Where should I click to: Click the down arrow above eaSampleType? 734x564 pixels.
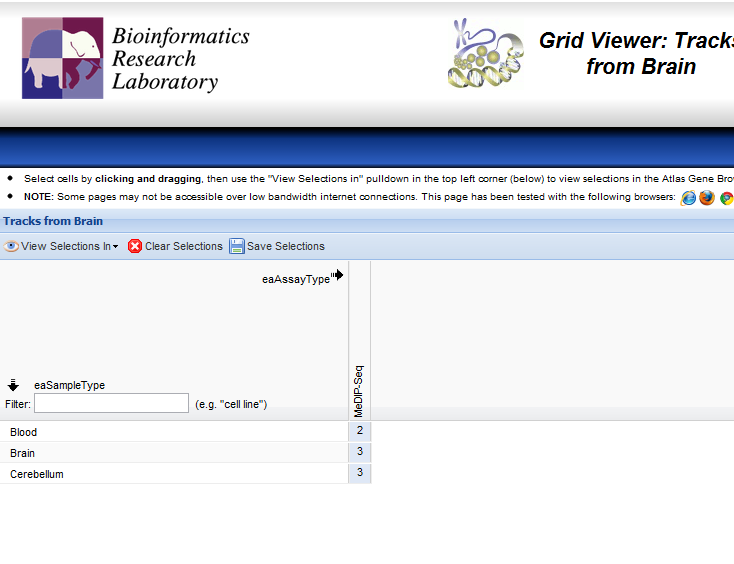pyautogui.click(x=14, y=385)
